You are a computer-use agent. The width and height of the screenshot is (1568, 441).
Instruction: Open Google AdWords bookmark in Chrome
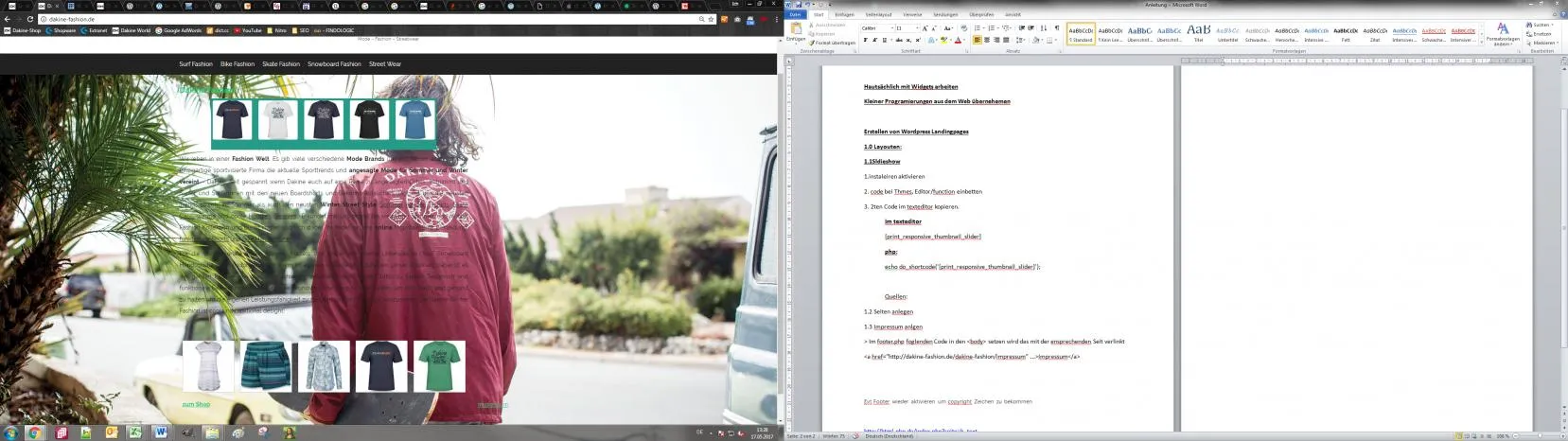[x=178, y=30]
